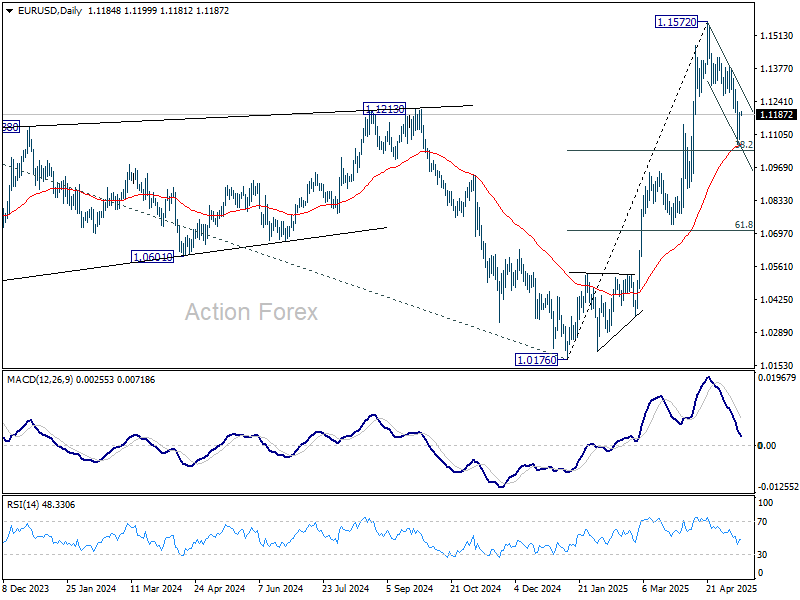Click the 1.05610 price axis value
This screenshot has height=600, width=800.
[x=777, y=266]
